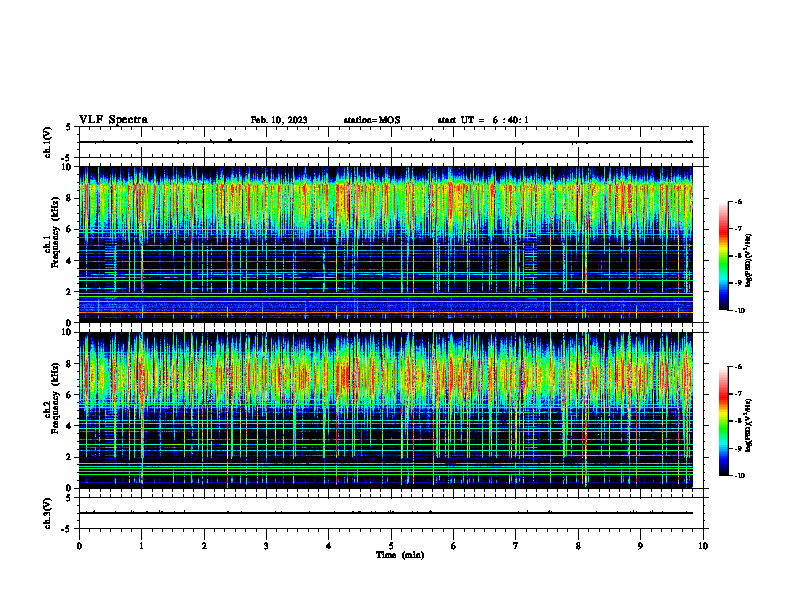Click ch.1 frequency axis tick "4"
Image resolution: width=792 pixels, height=612 pixels.
click(x=70, y=261)
